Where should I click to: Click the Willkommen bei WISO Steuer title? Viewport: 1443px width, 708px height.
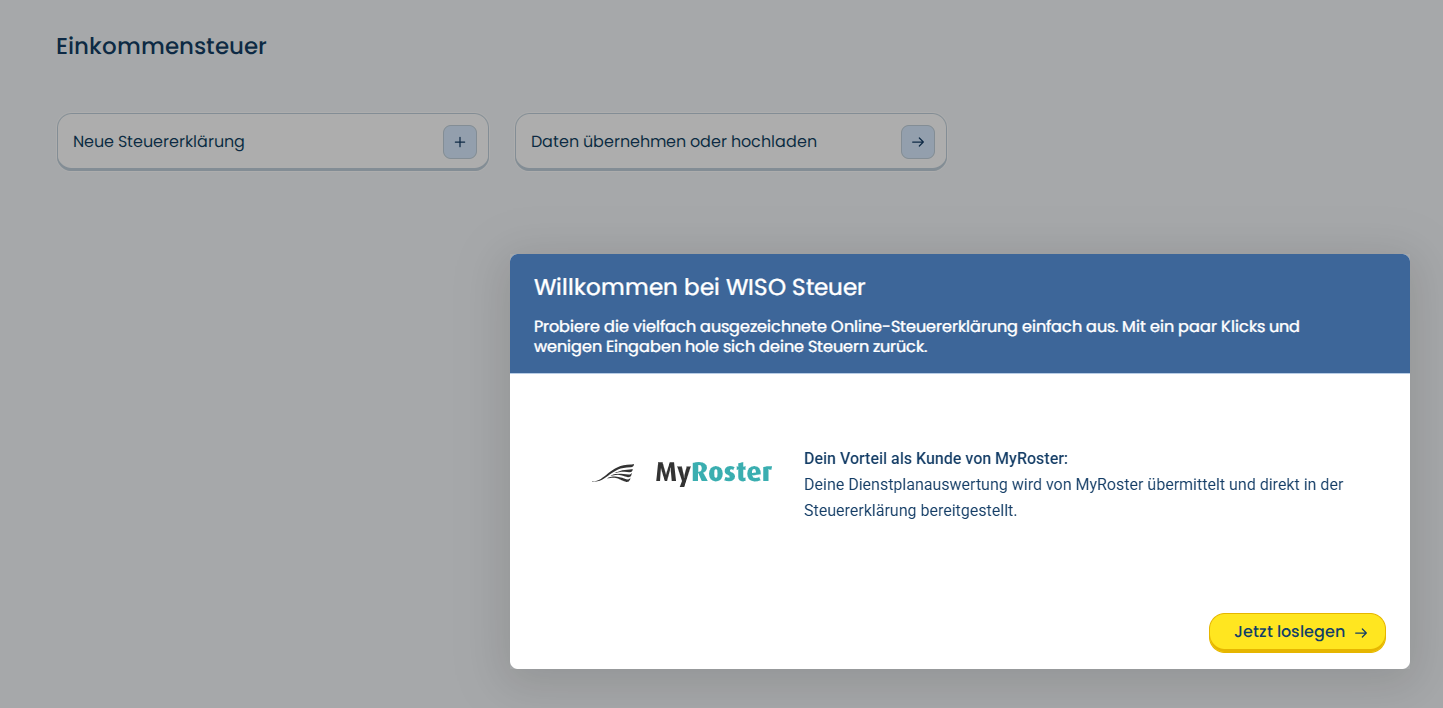pyautogui.click(x=699, y=288)
